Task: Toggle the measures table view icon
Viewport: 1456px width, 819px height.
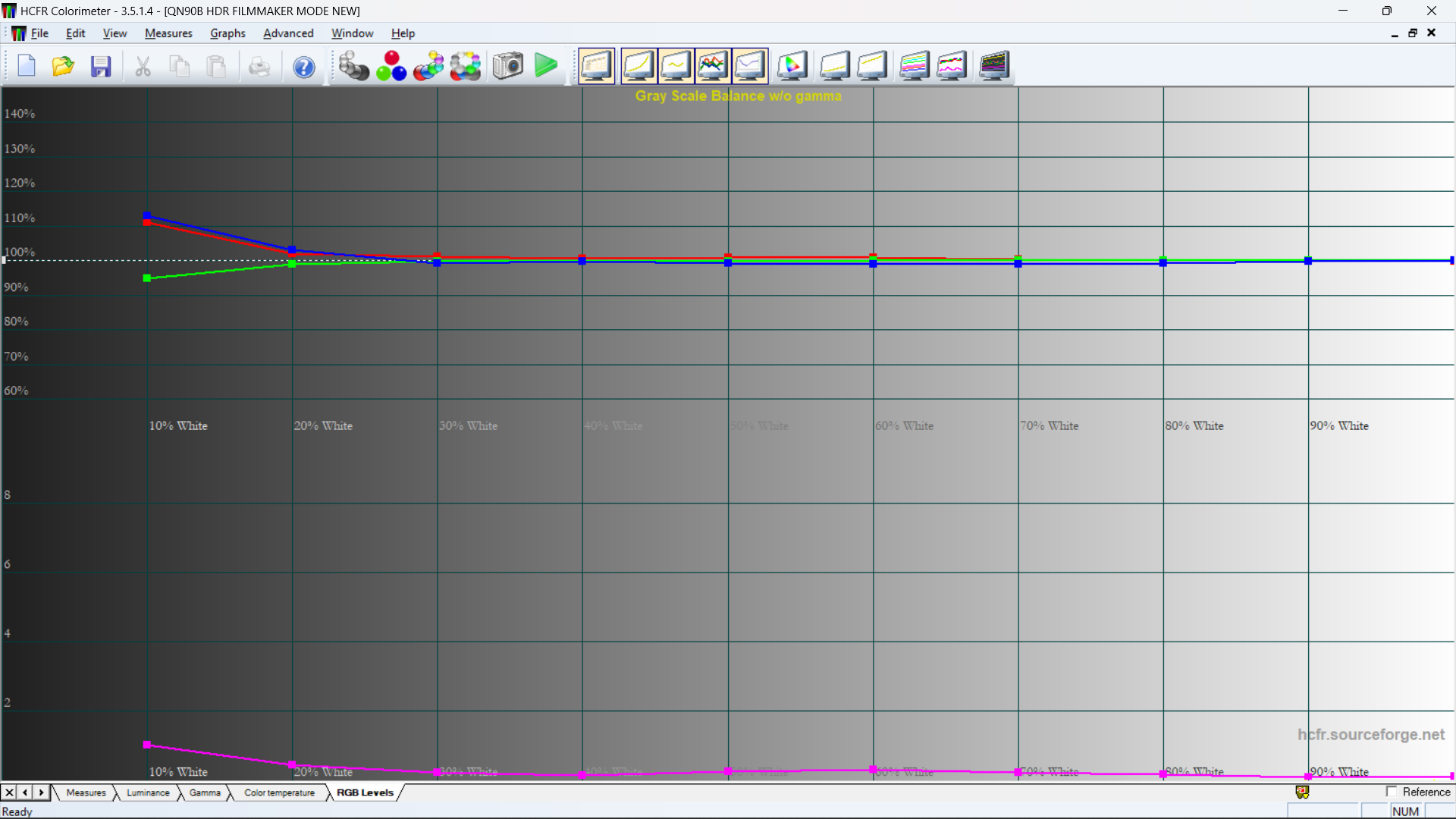Action: 596,66
